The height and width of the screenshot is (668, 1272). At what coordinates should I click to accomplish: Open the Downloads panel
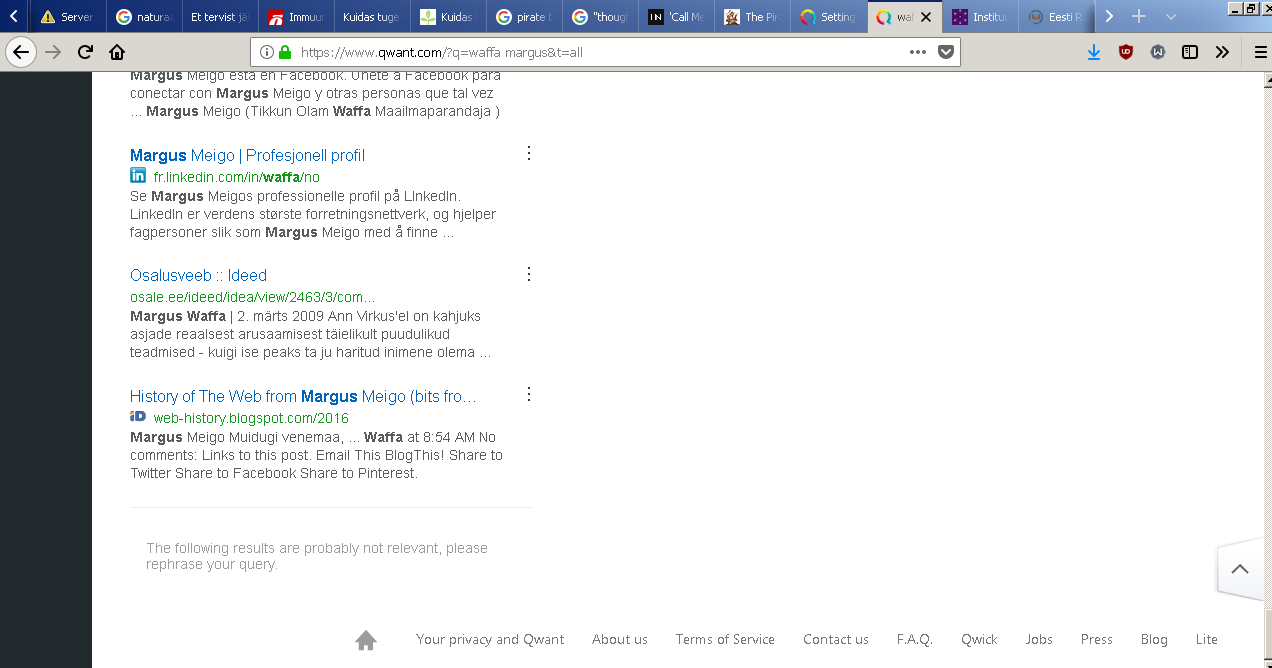(x=1094, y=52)
